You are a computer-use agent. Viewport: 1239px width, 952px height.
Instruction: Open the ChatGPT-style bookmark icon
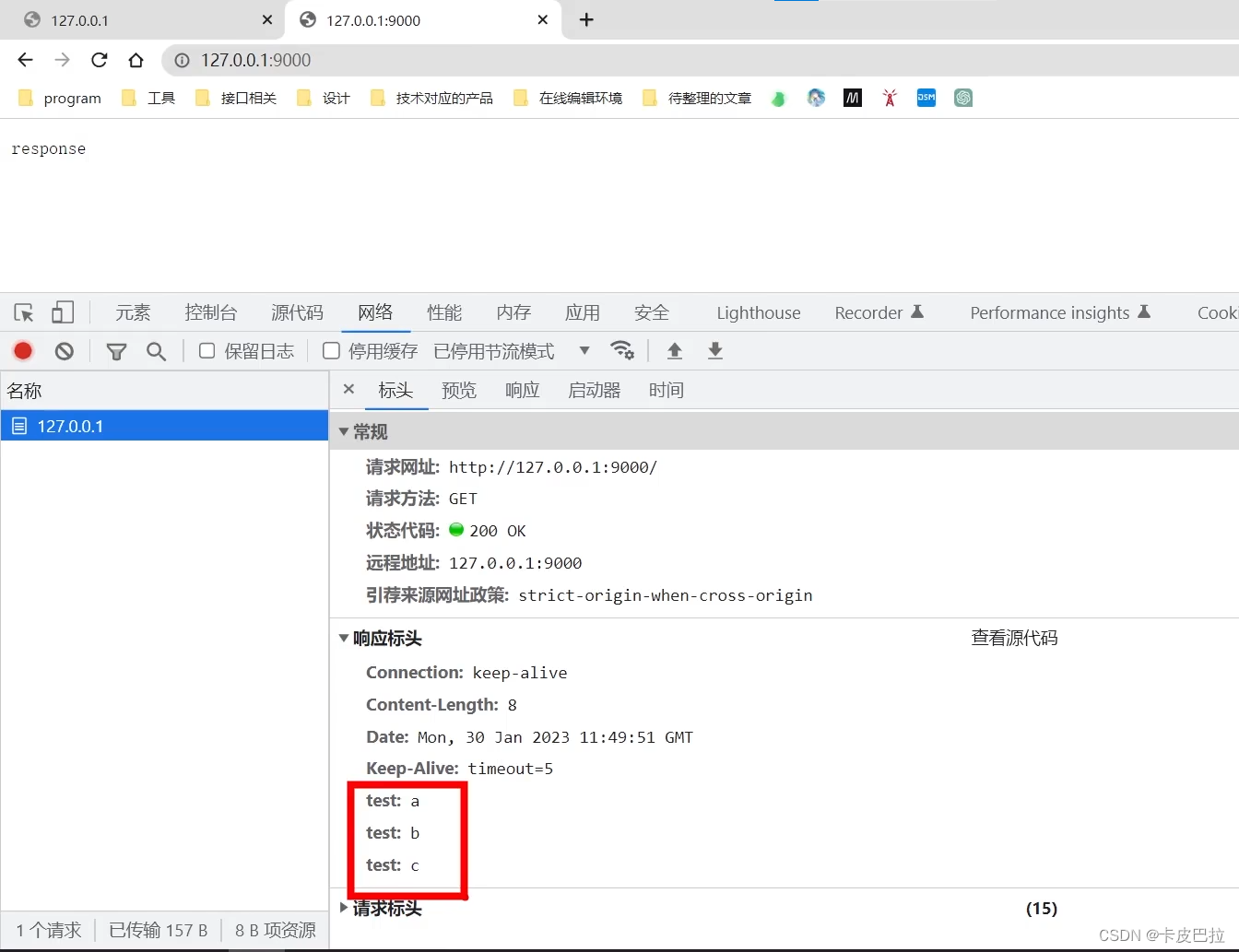coord(963,98)
